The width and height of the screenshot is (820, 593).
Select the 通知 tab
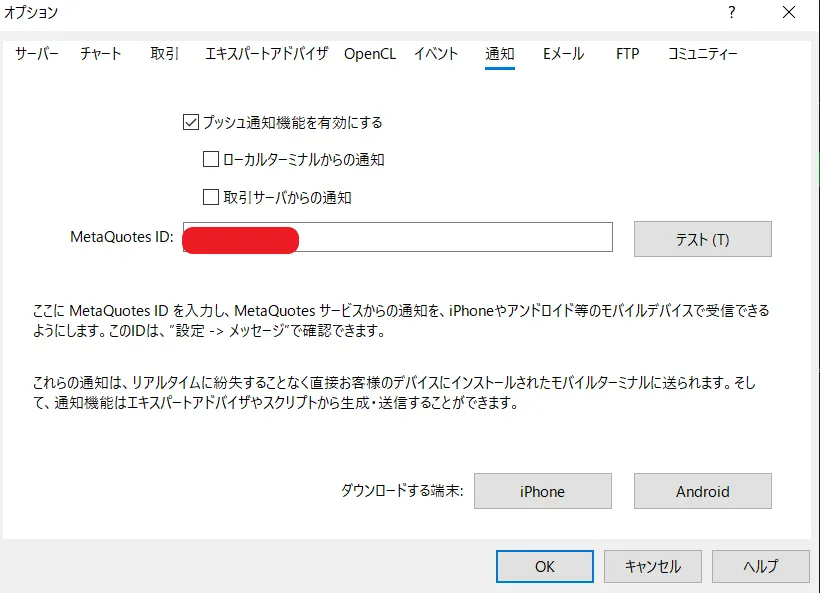(498, 55)
